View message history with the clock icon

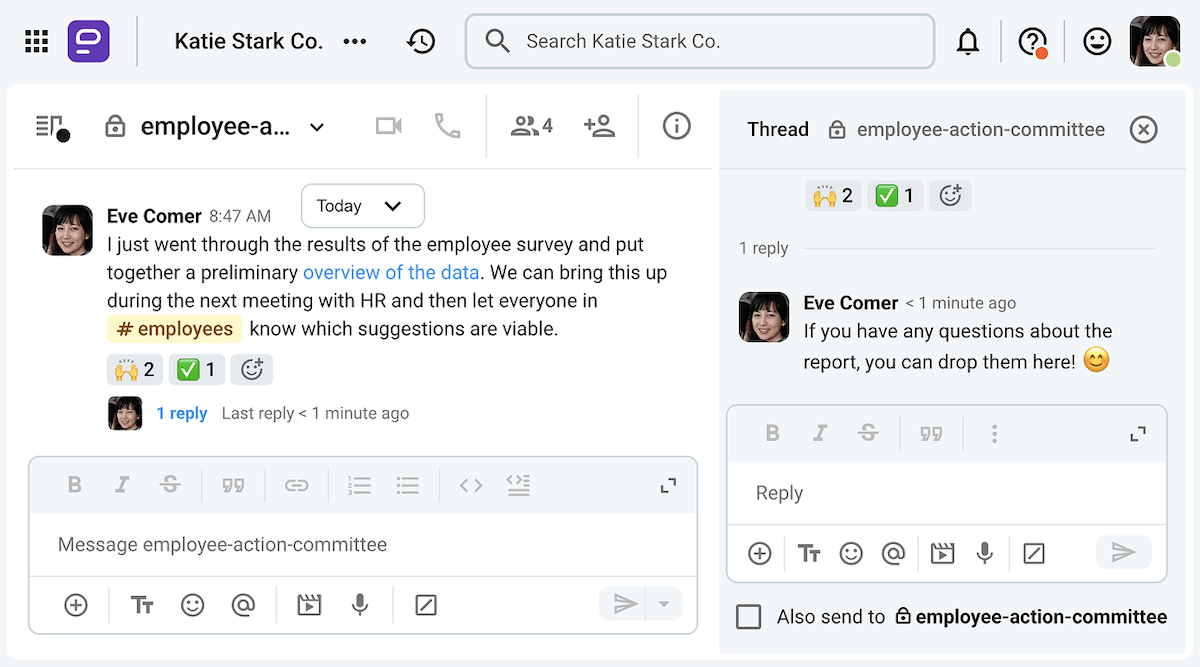[x=421, y=41]
